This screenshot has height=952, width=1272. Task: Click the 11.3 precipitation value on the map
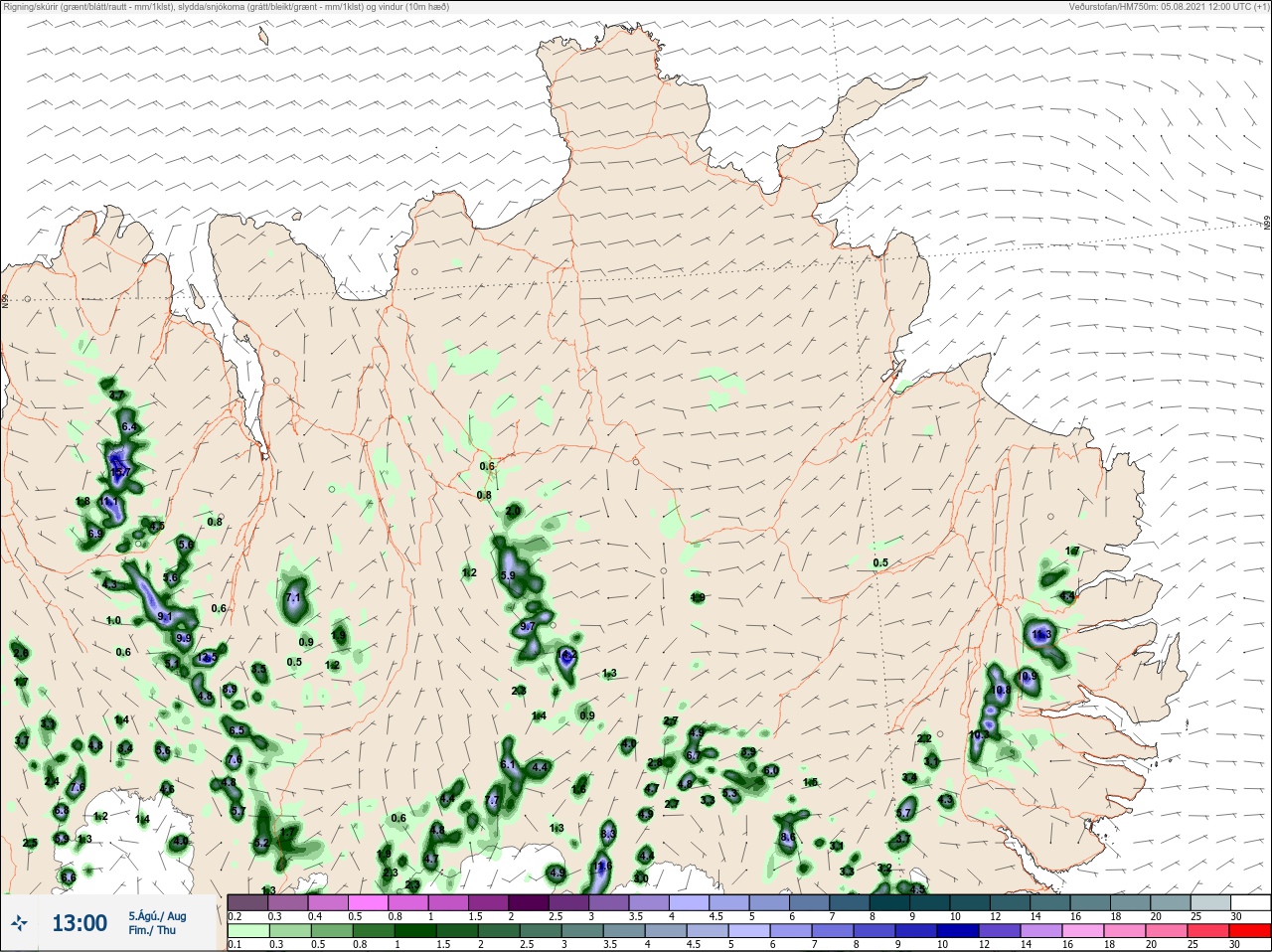point(1041,634)
